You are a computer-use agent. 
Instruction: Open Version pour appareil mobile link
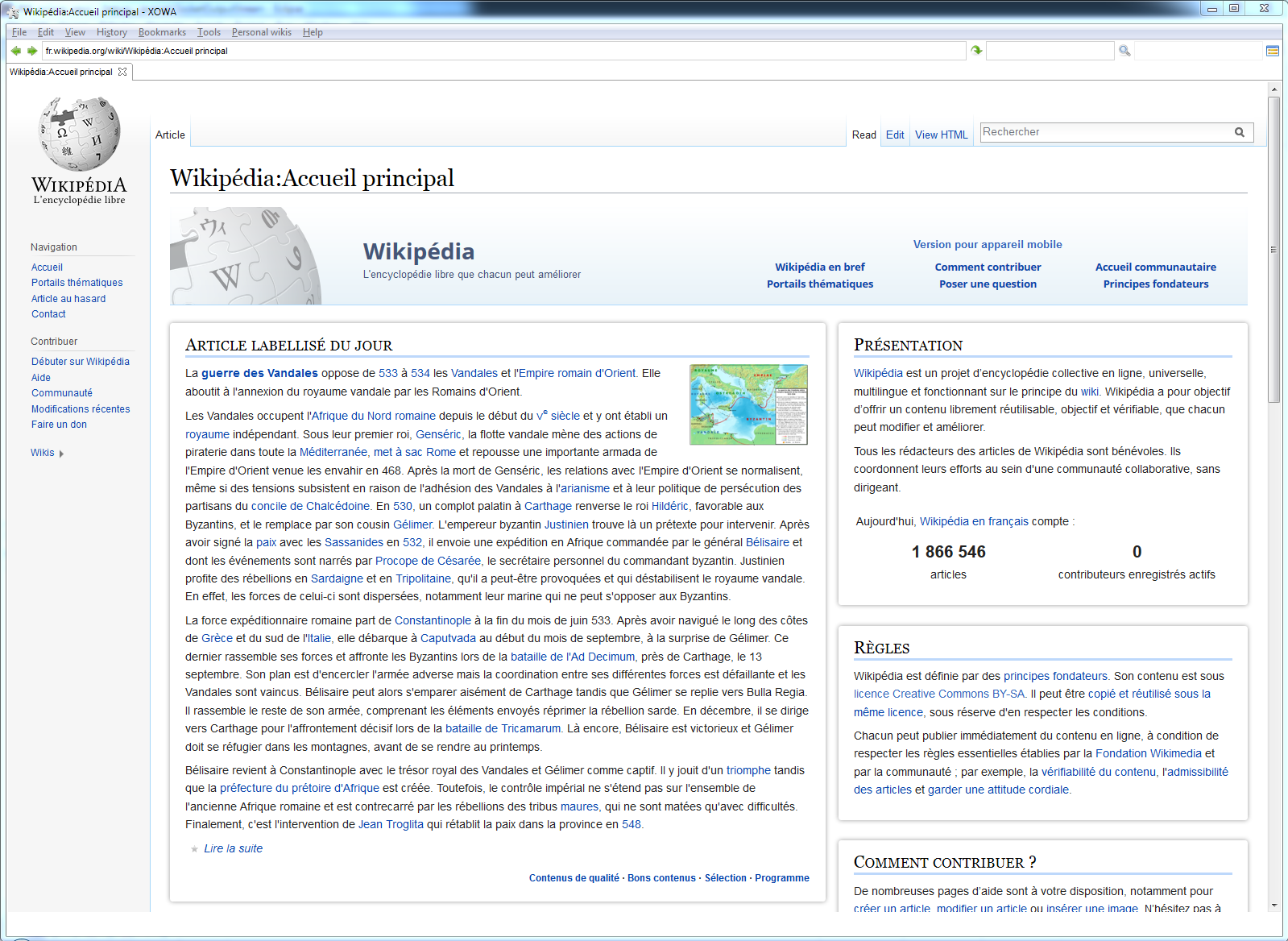pyautogui.click(x=988, y=244)
